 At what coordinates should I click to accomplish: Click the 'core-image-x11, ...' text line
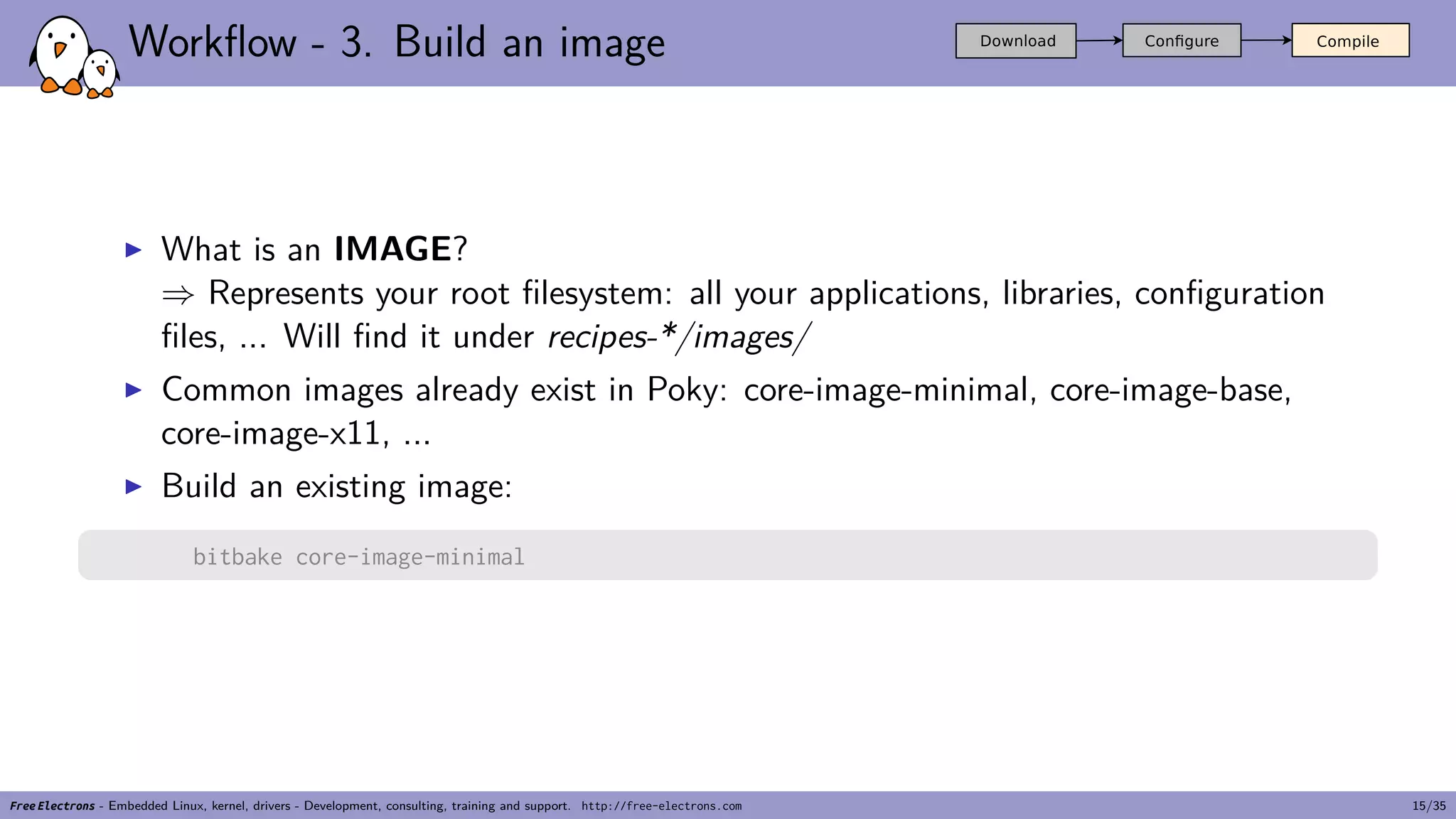point(296,434)
